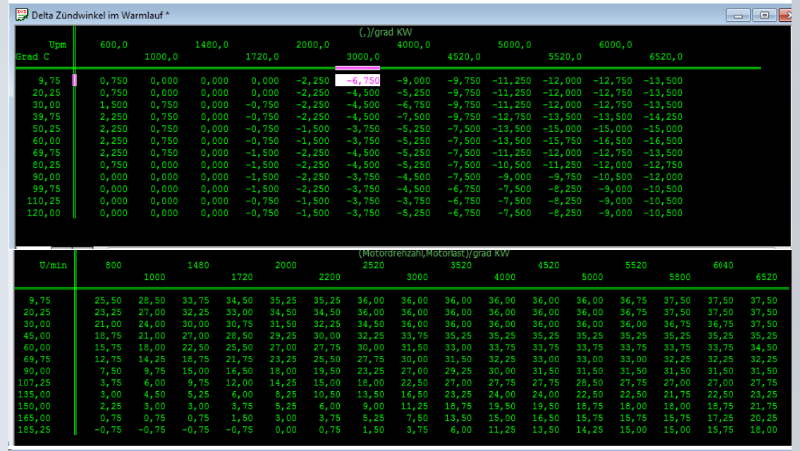Minimize the Delta Zündwinkel im Warmlauf window
This screenshot has height=451, width=800.
[x=739, y=15]
